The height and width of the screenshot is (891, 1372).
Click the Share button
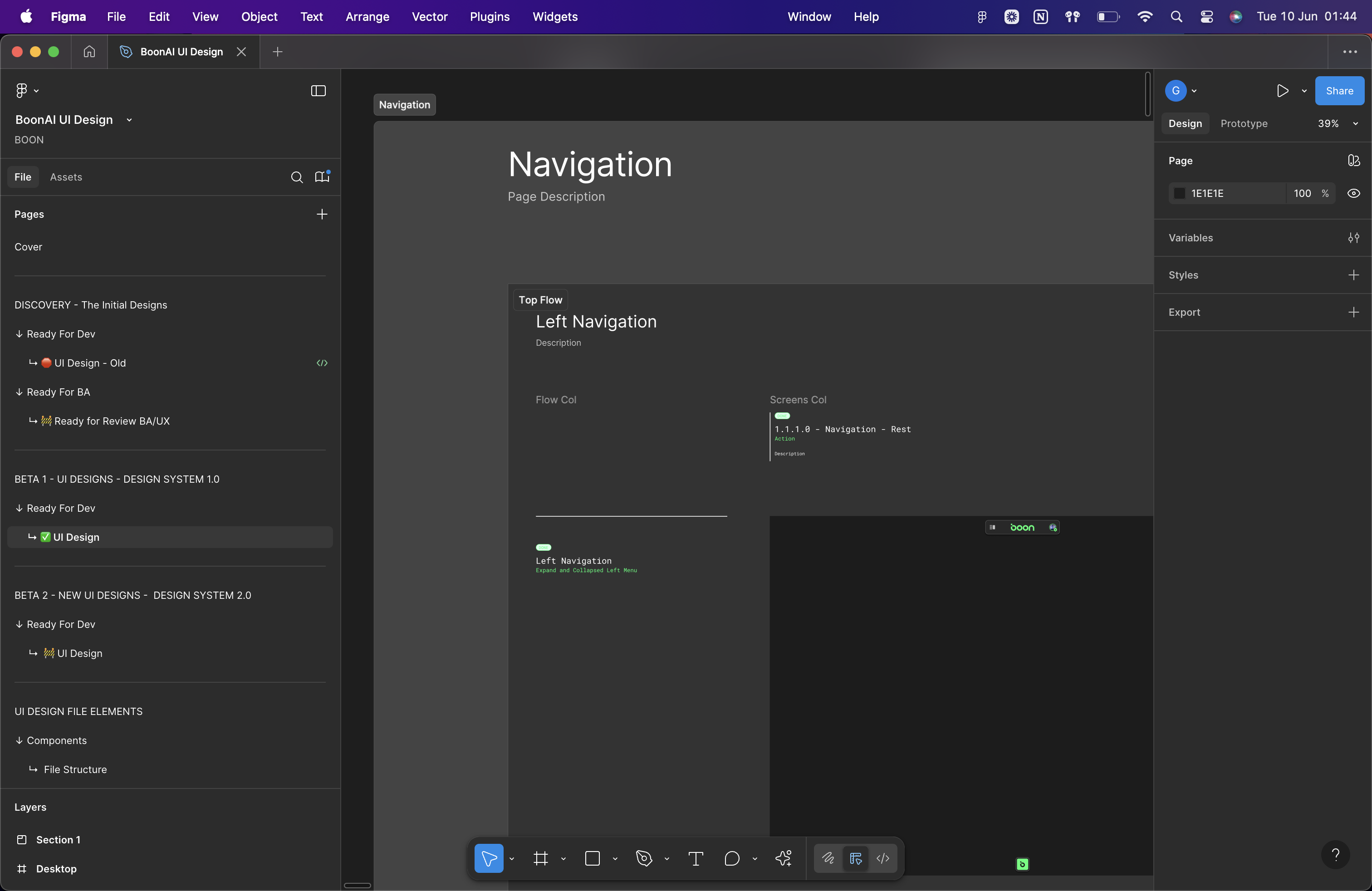tap(1339, 90)
